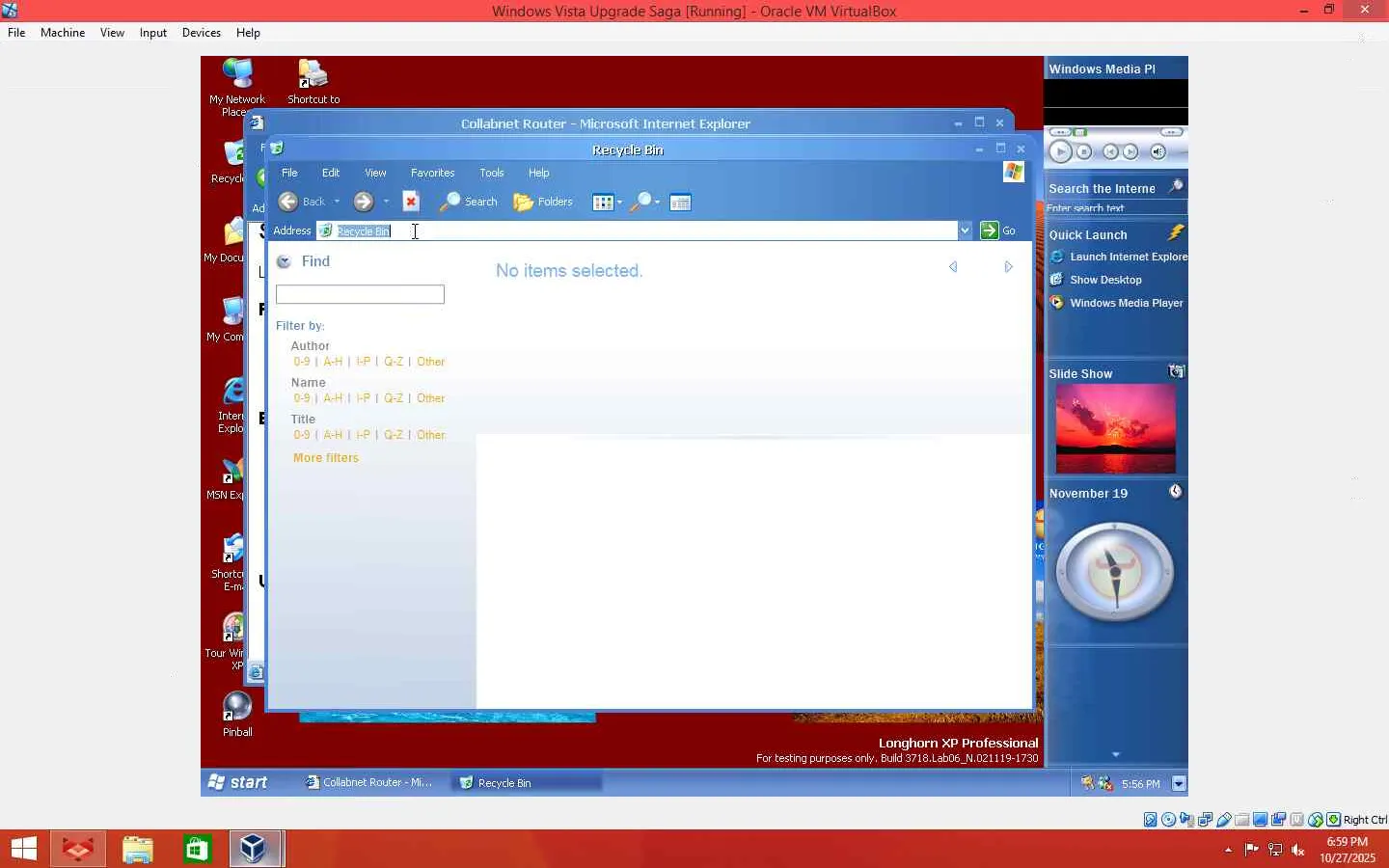Click the host Windows Start button
1389x868 pixels.
(x=24, y=849)
